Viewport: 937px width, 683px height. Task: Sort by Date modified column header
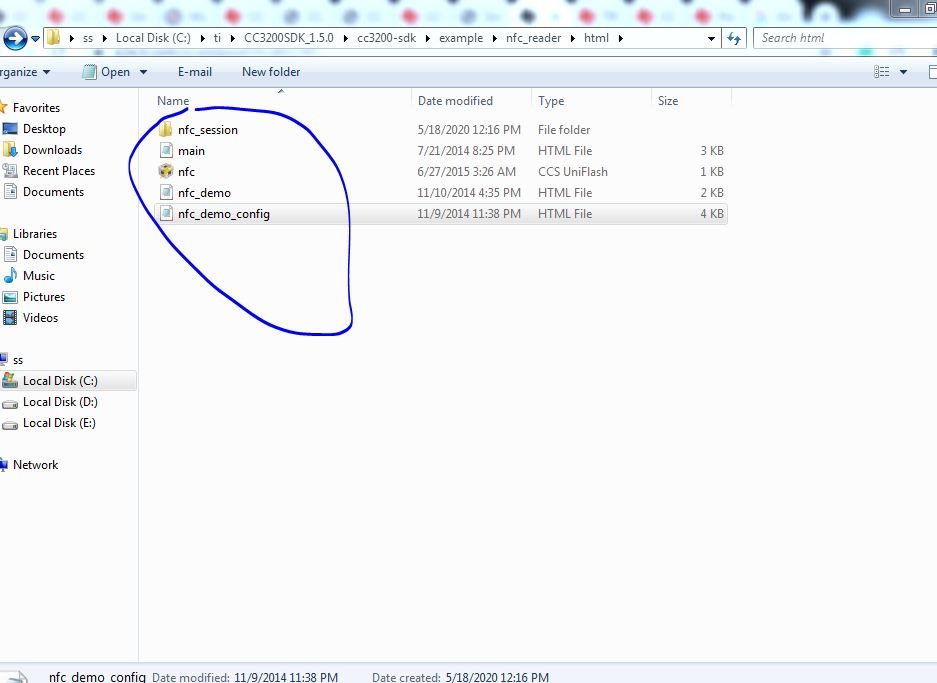[455, 101]
